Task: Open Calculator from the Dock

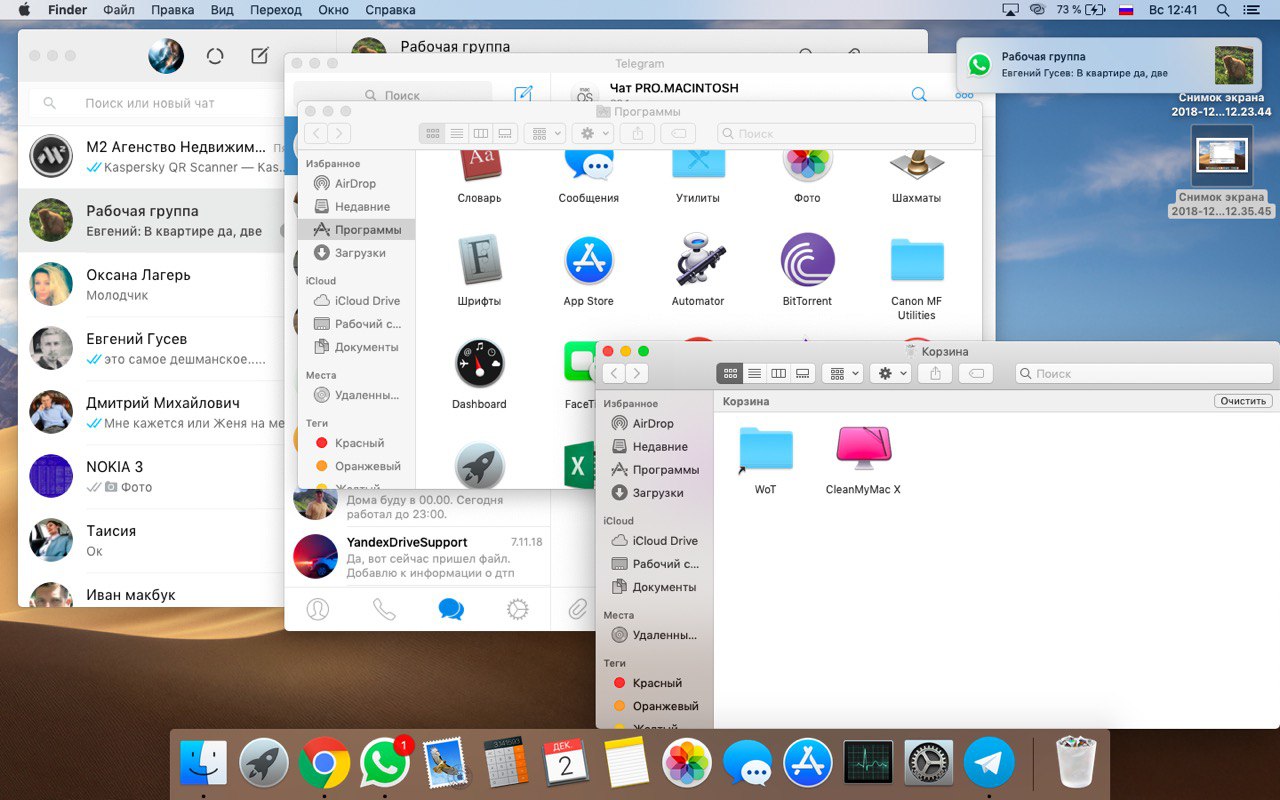Action: click(x=506, y=764)
